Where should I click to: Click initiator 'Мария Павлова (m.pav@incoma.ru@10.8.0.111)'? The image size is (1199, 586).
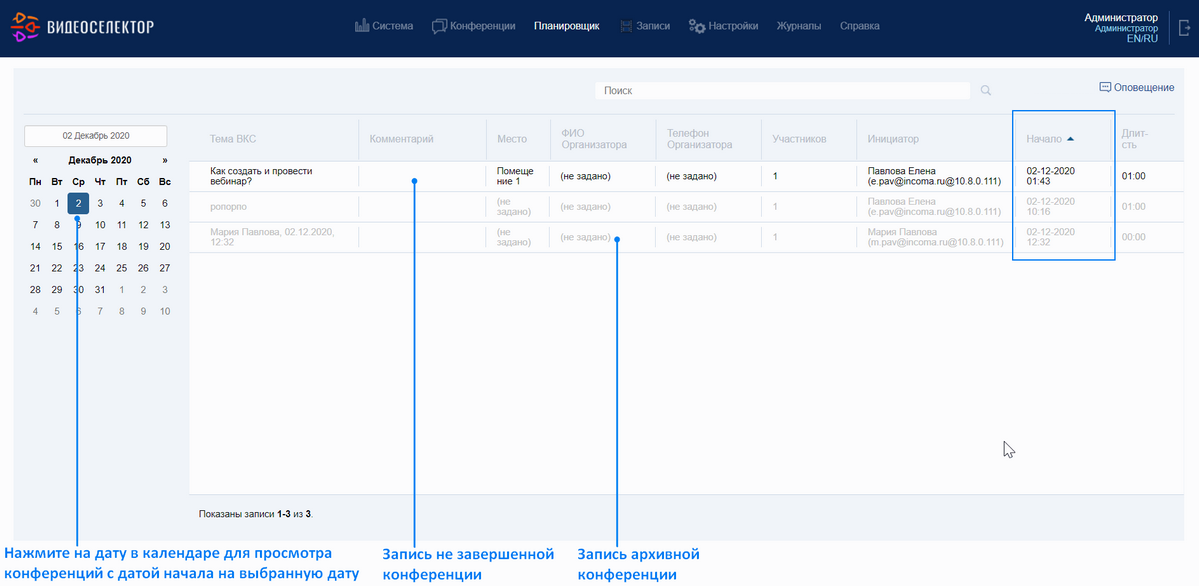935,237
